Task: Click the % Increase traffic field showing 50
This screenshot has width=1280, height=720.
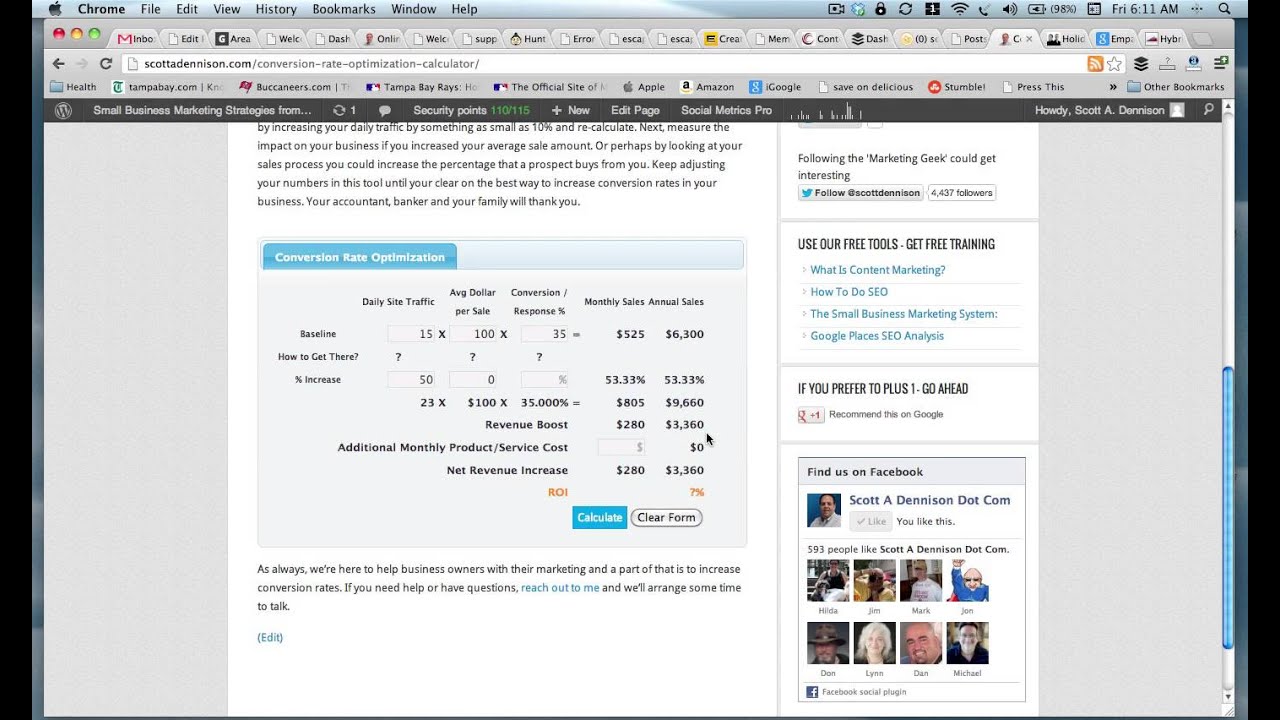Action: pyautogui.click(x=411, y=380)
